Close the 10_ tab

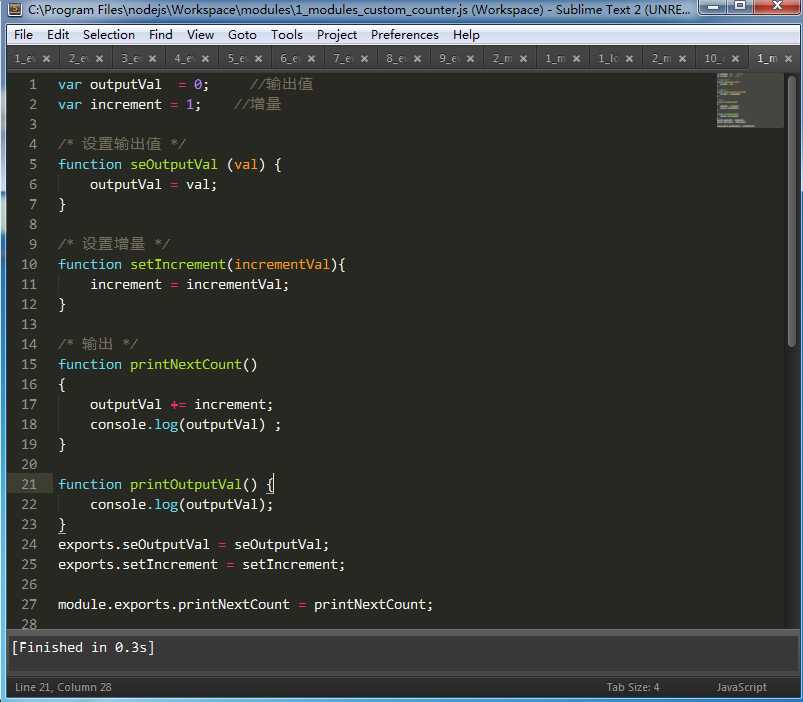(x=735, y=59)
